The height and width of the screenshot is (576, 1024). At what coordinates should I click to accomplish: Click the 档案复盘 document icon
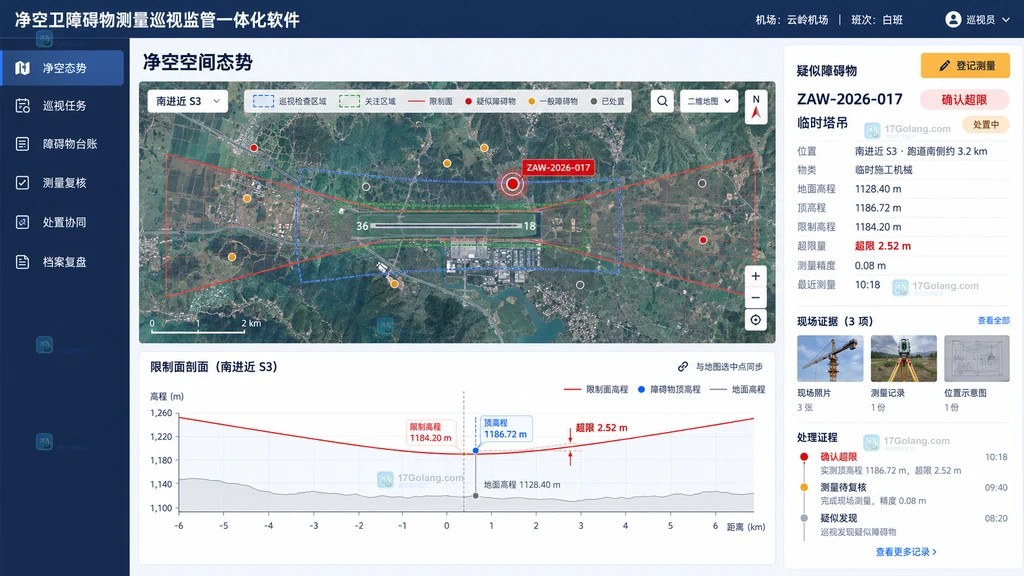pos(22,262)
